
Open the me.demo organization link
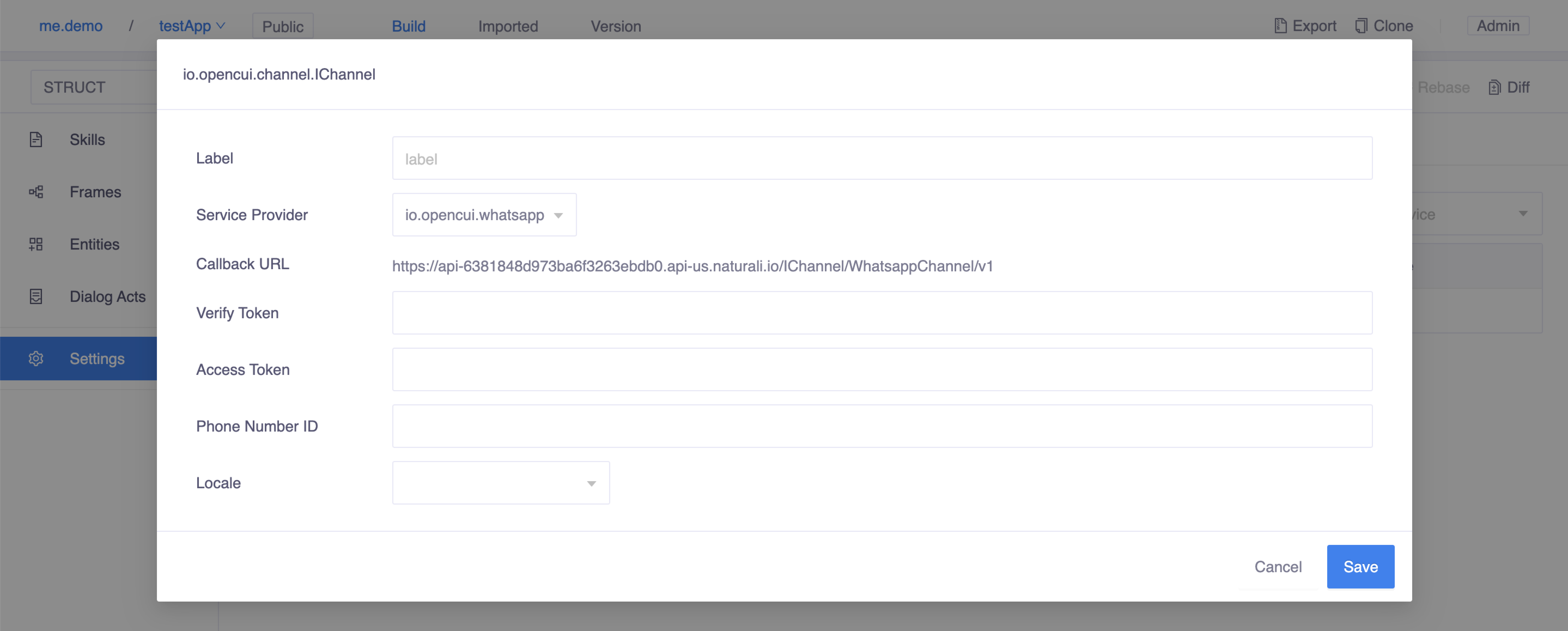click(71, 26)
